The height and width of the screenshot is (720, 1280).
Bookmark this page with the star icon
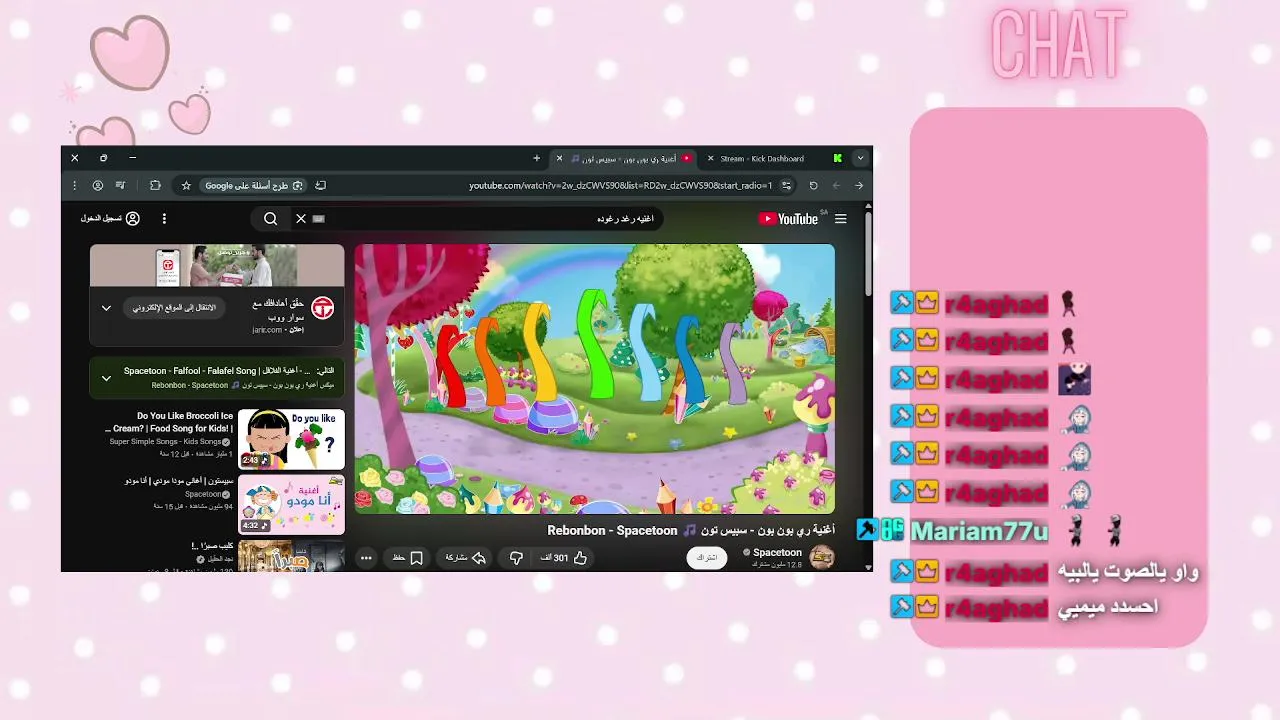tap(186, 185)
